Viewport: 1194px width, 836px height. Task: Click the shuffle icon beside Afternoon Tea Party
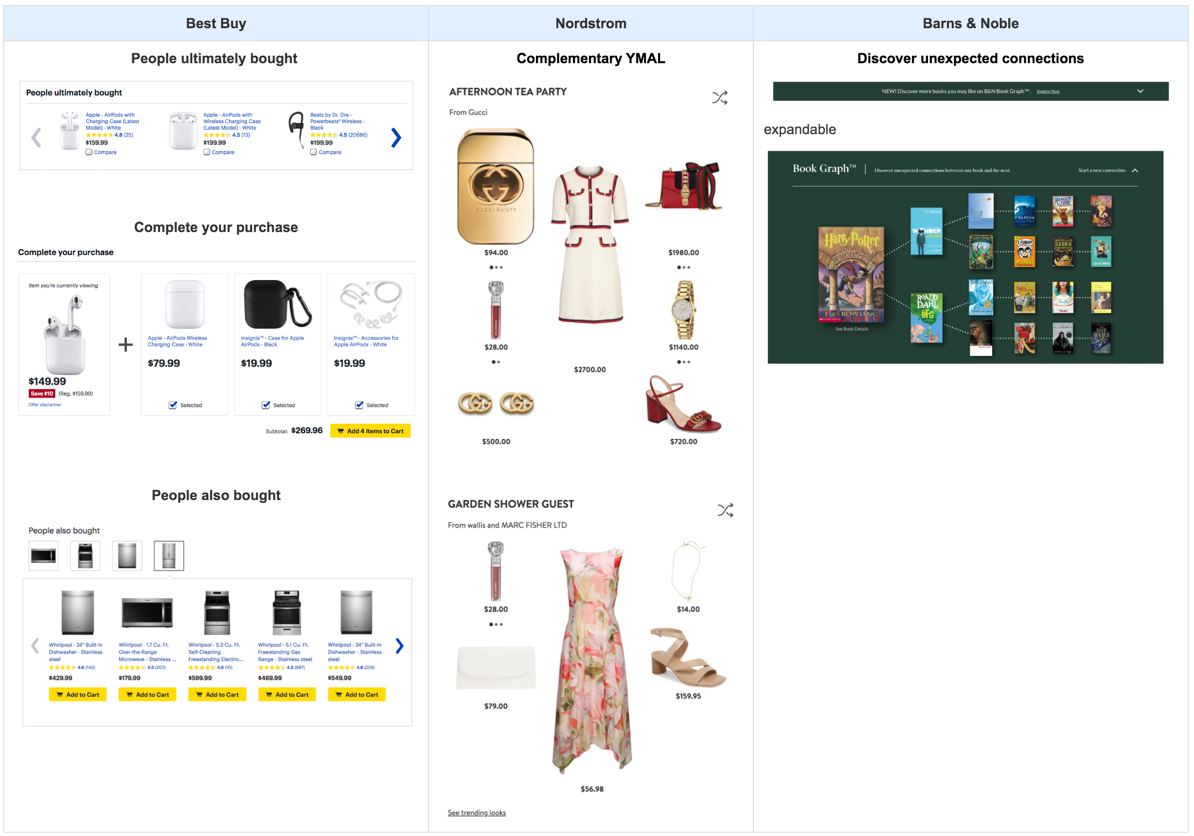pyautogui.click(x=720, y=97)
